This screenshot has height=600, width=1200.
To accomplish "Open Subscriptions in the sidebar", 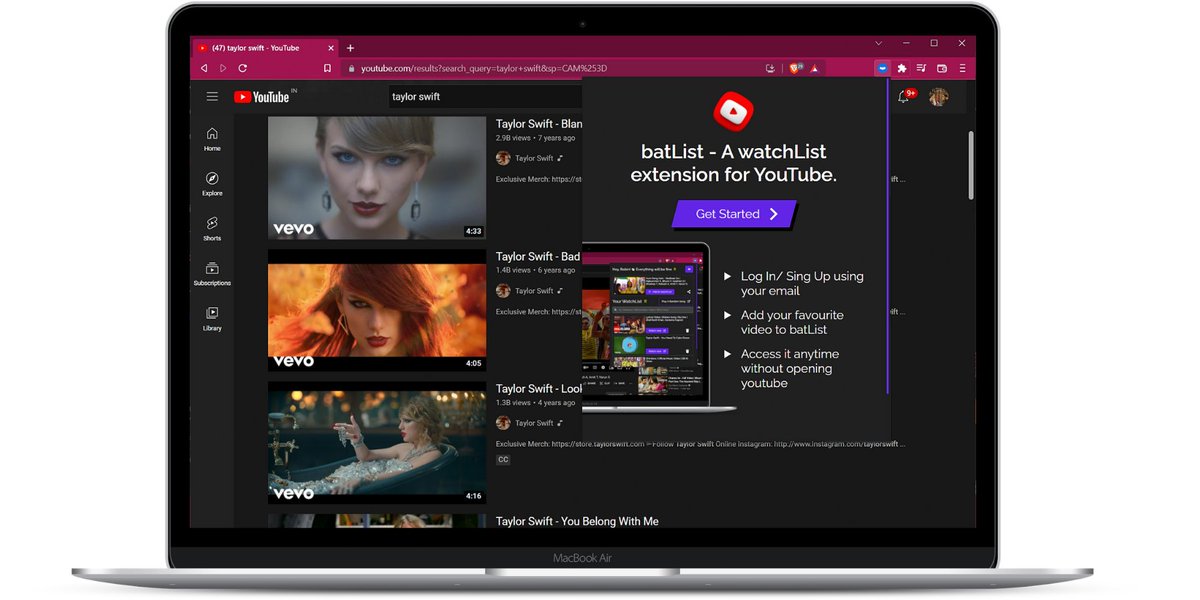I will pos(212,274).
